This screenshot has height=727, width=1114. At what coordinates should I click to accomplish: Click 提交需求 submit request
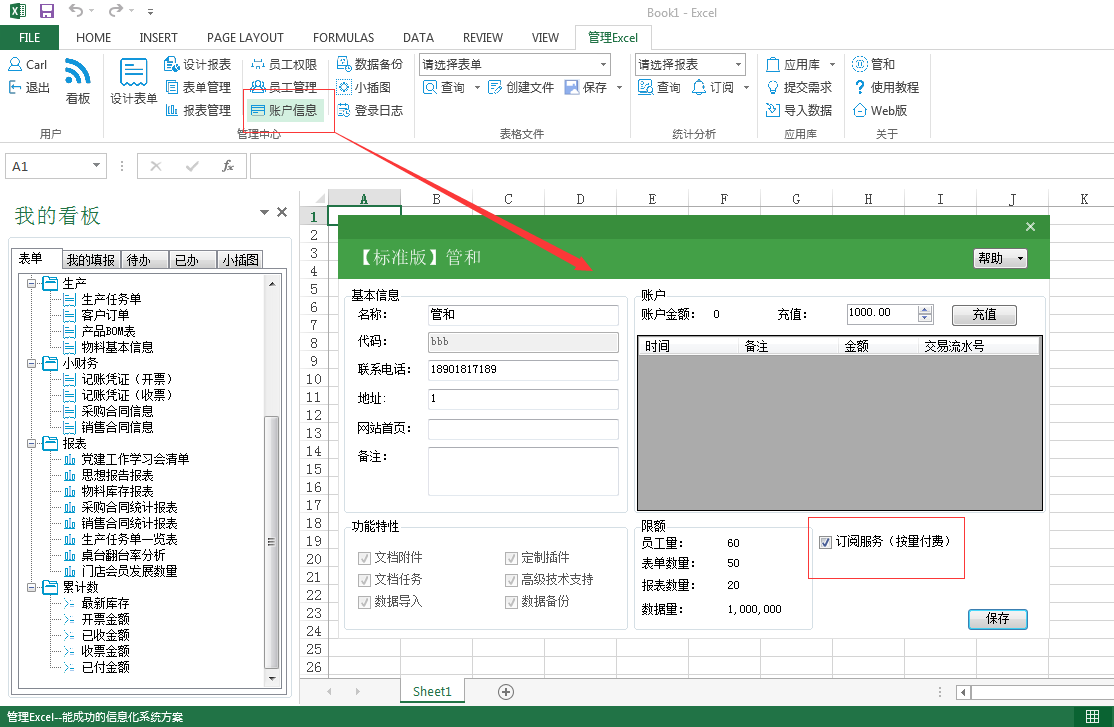[799, 87]
